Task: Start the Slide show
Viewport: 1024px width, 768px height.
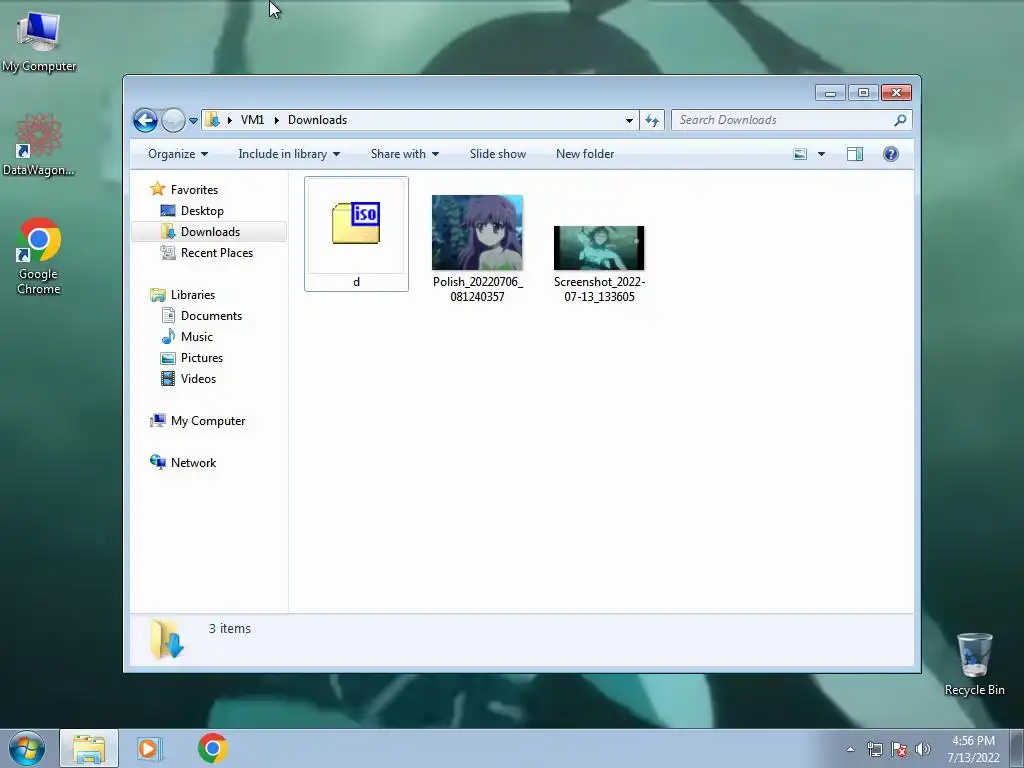Action: pos(498,154)
